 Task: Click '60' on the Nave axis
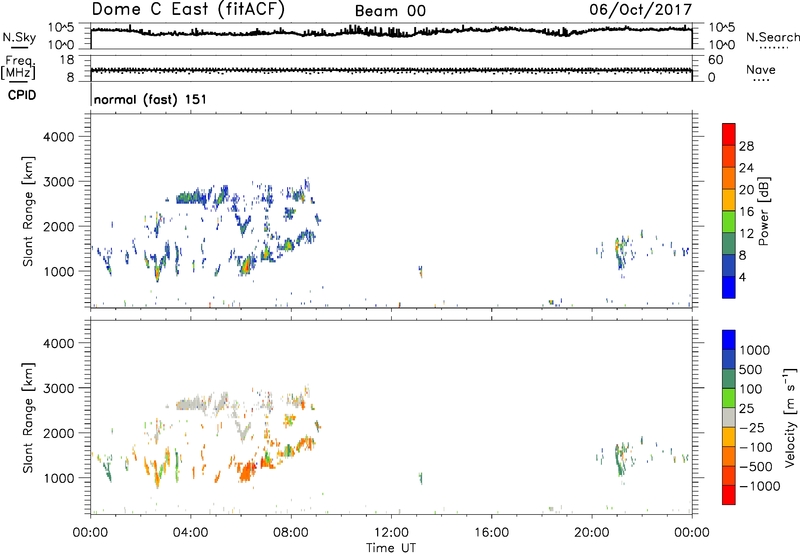pyautogui.click(x=715, y=60)
